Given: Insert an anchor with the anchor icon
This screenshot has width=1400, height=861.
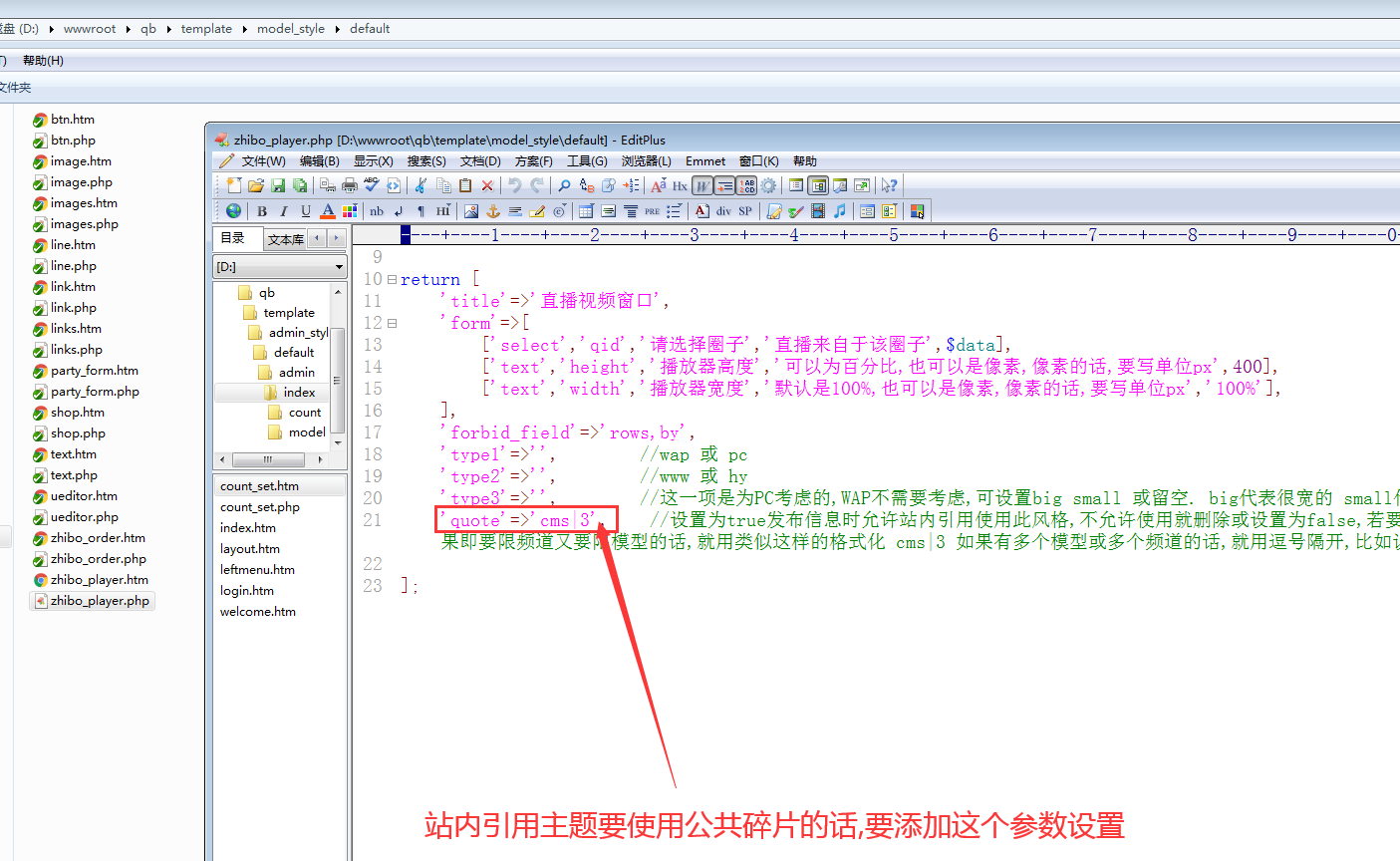Looking at the screenshot, I should click(493, 211).
